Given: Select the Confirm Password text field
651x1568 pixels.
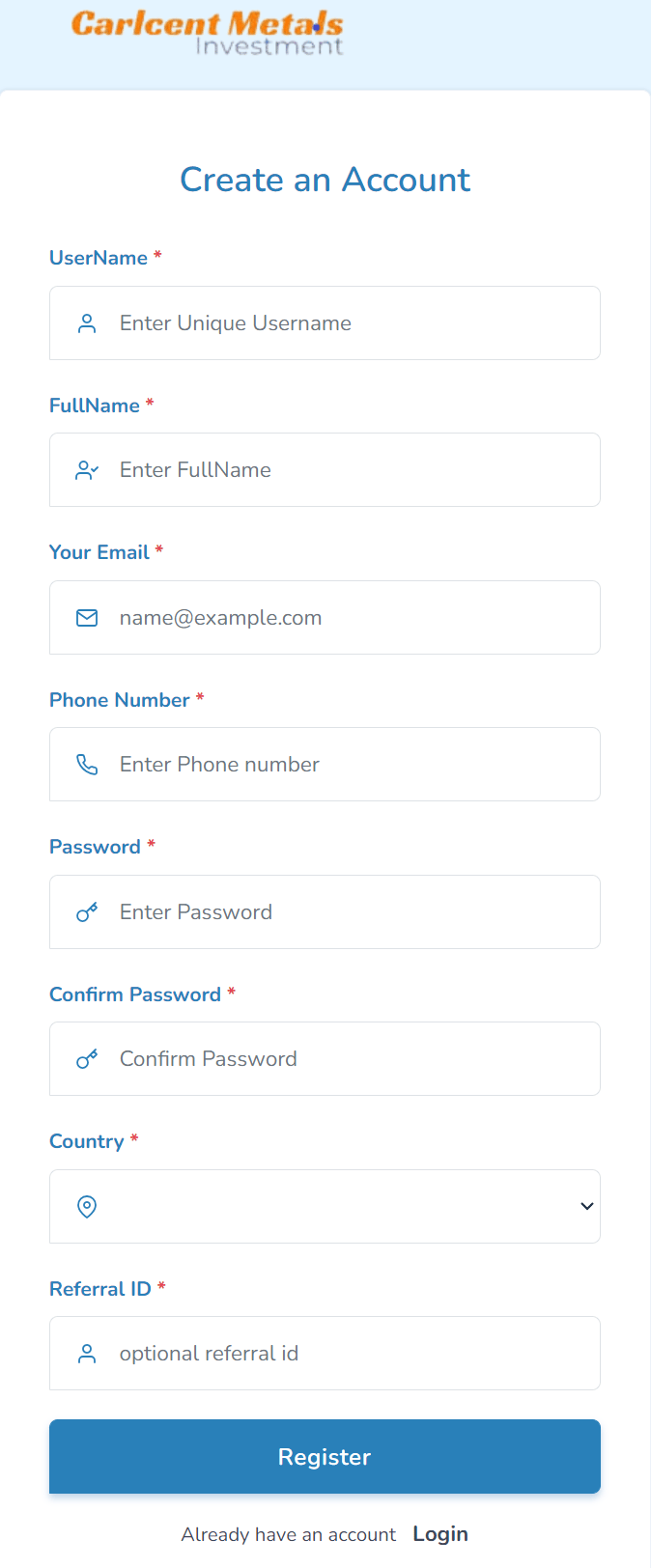Looking at the screenshot, I should click(x=348, y=1059).
